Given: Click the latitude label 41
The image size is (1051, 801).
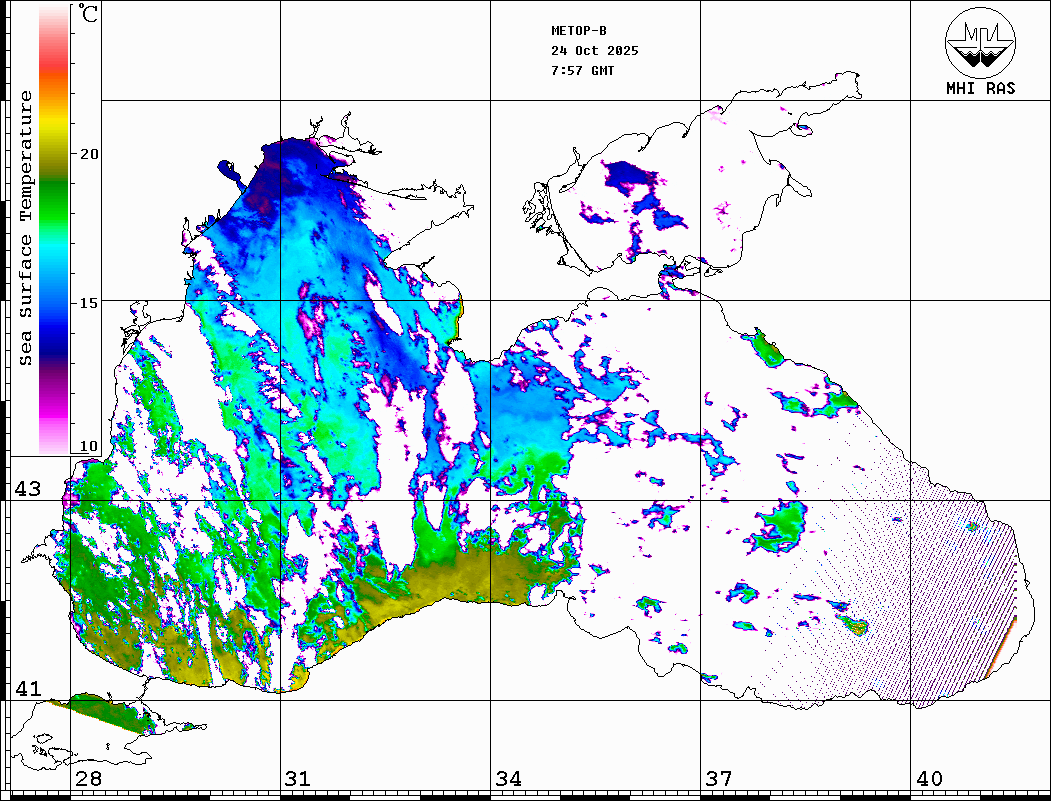Looking at the screenshot, I should pos(27,689).
